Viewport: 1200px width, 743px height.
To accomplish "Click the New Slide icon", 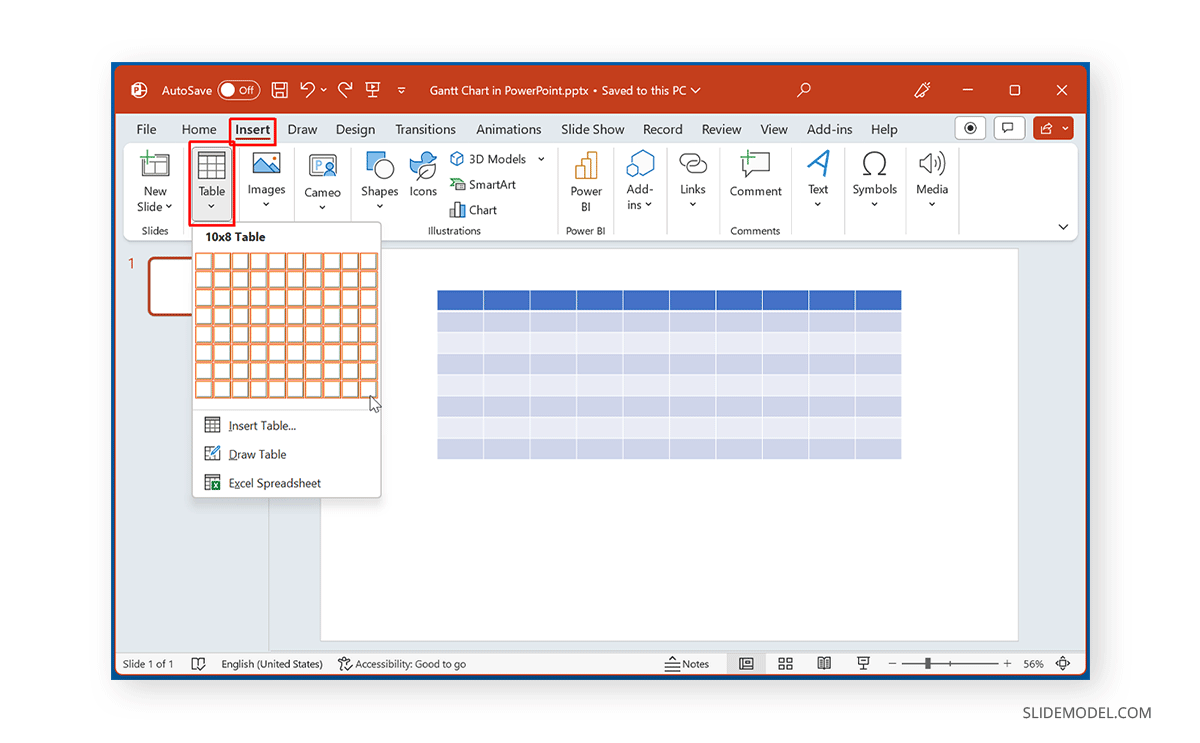I will [155, 166].
